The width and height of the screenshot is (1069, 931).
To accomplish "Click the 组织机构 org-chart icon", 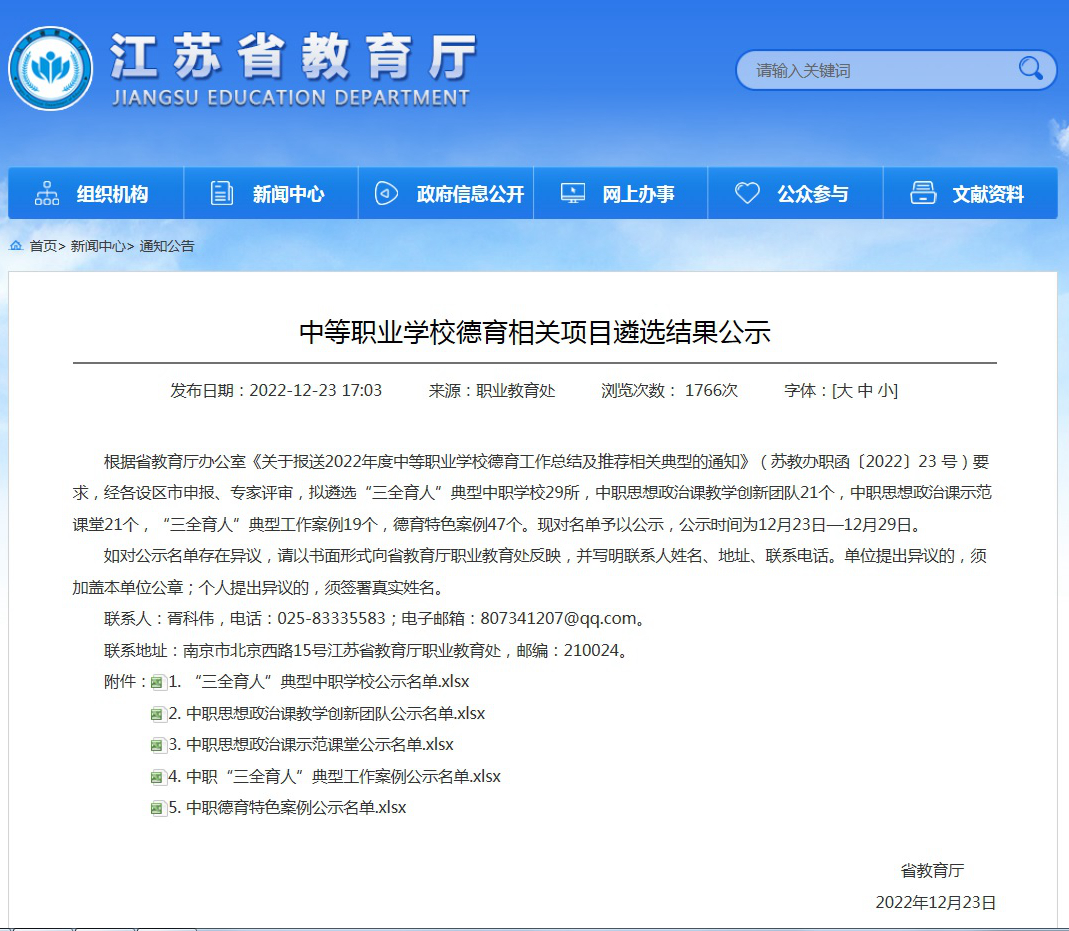I will coord(46,194).
